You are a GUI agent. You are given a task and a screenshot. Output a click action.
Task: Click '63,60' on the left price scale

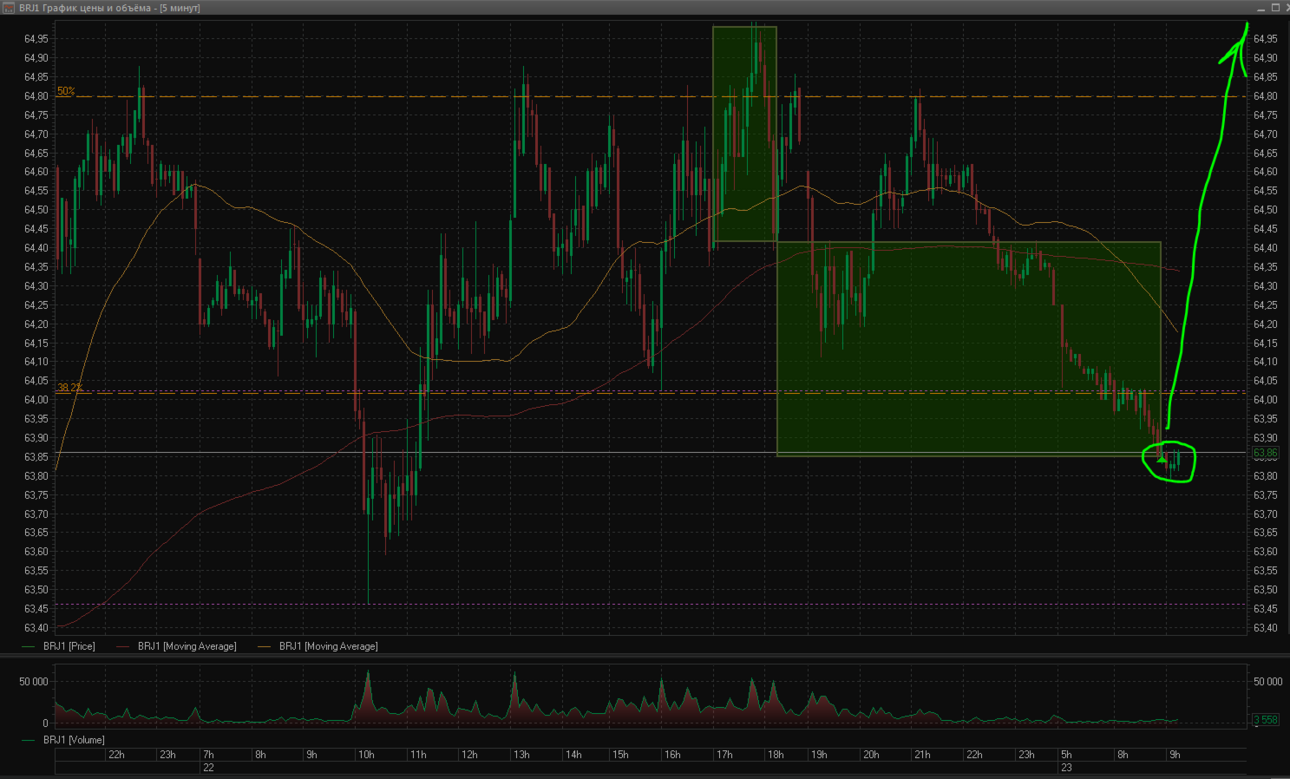click(35, 552)
